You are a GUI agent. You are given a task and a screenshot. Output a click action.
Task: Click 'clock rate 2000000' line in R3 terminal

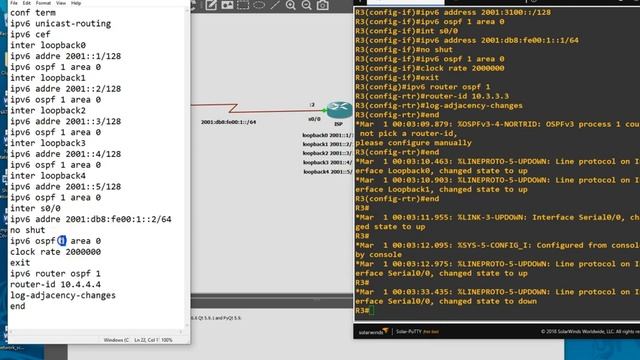click(429, 68)
